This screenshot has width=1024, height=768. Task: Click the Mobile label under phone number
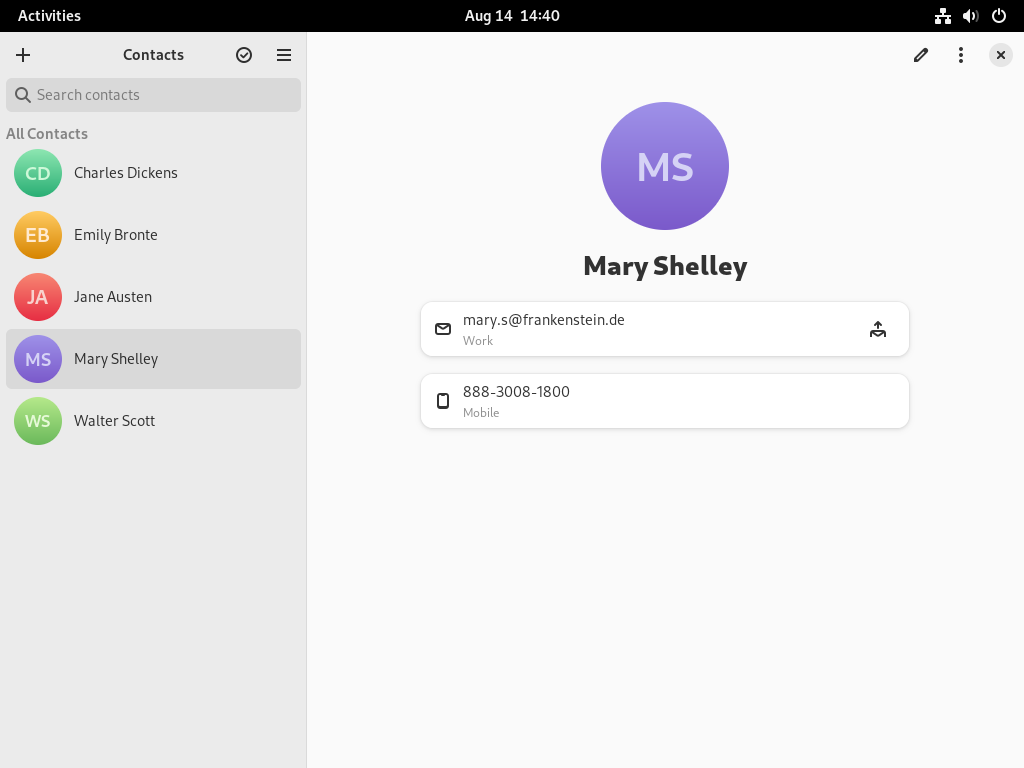[481, 413]
